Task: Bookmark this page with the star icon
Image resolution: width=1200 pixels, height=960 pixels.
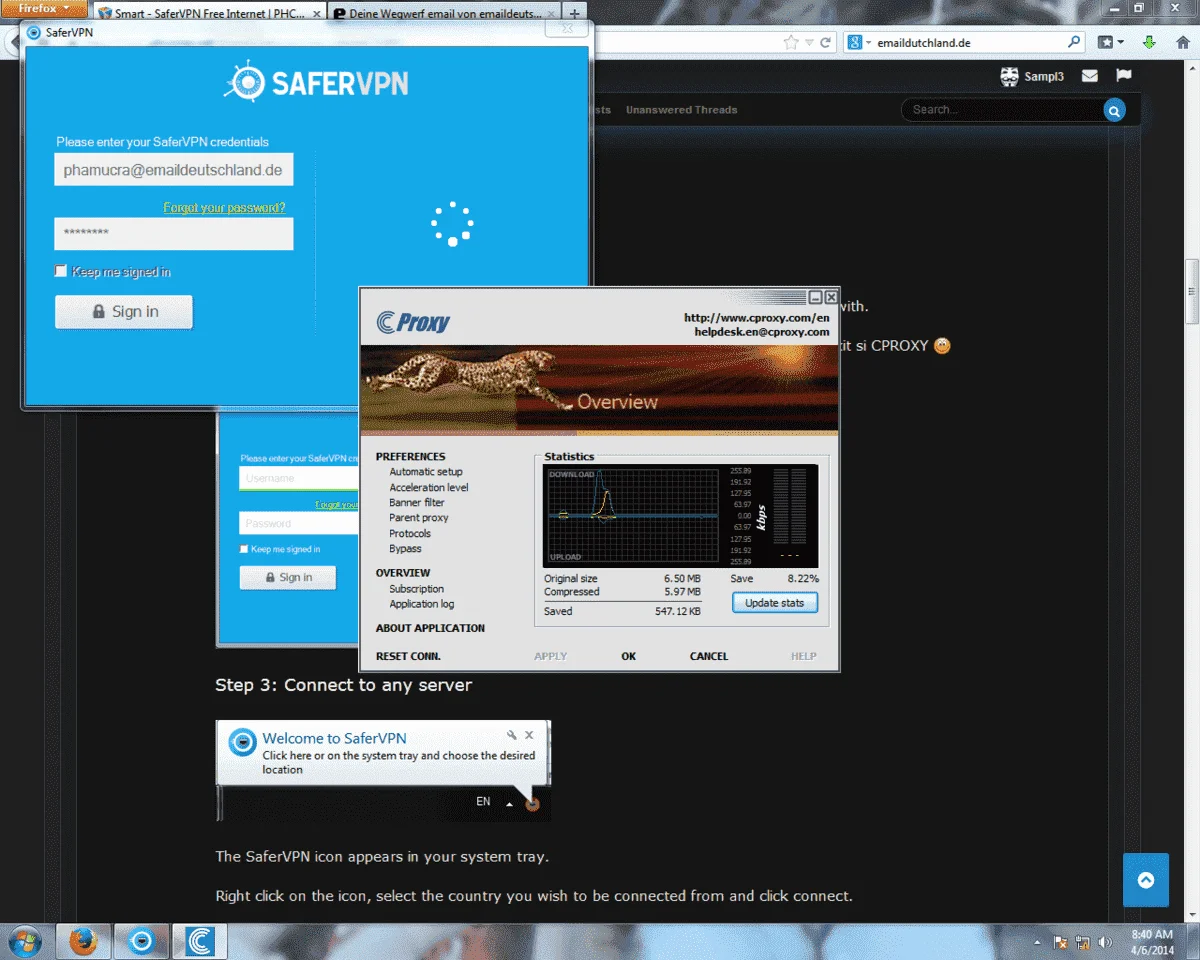Action: click(791, 43)
